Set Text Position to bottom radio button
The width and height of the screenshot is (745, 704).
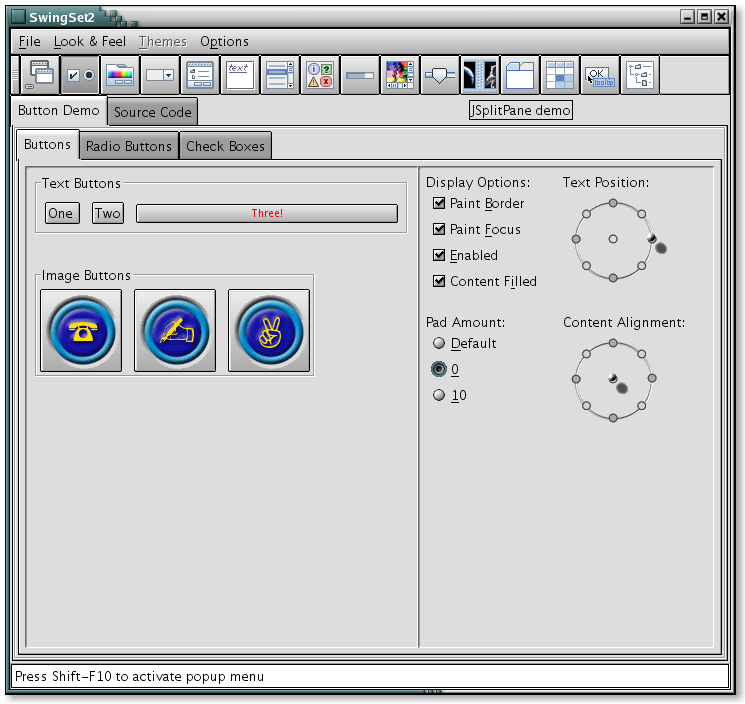pos(613,277)
